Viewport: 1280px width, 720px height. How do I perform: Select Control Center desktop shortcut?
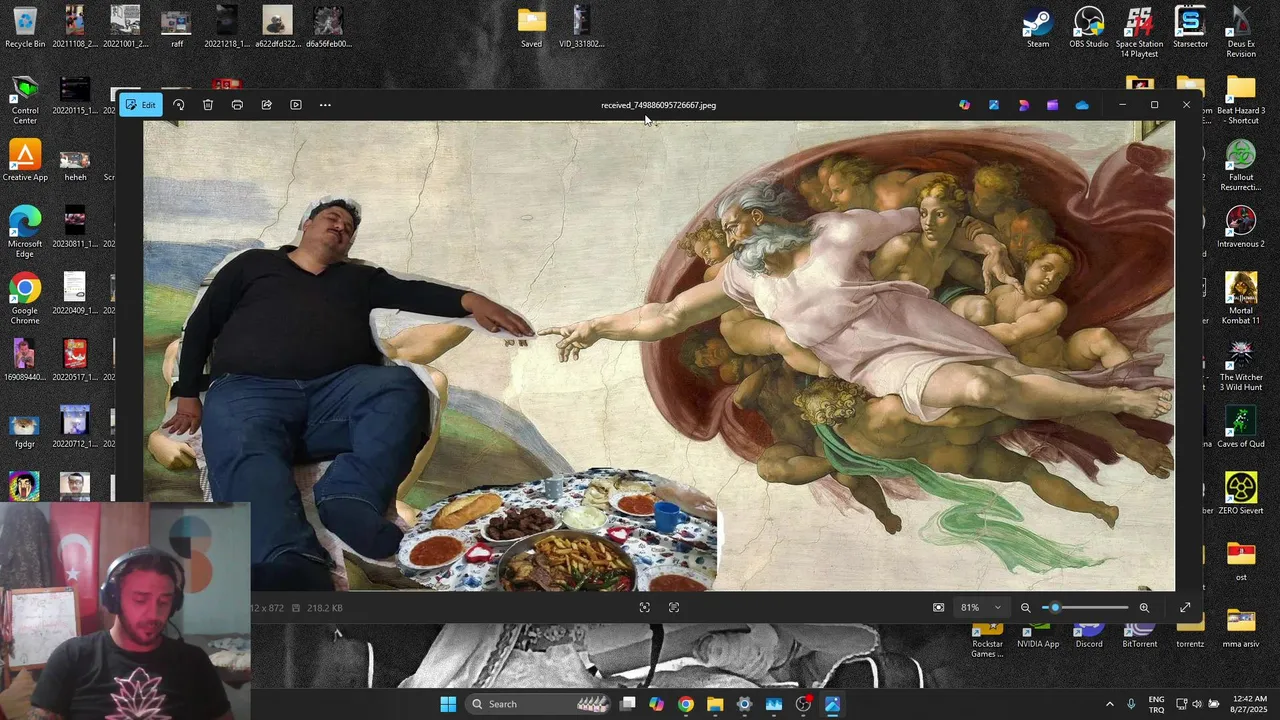coord(25,99)
